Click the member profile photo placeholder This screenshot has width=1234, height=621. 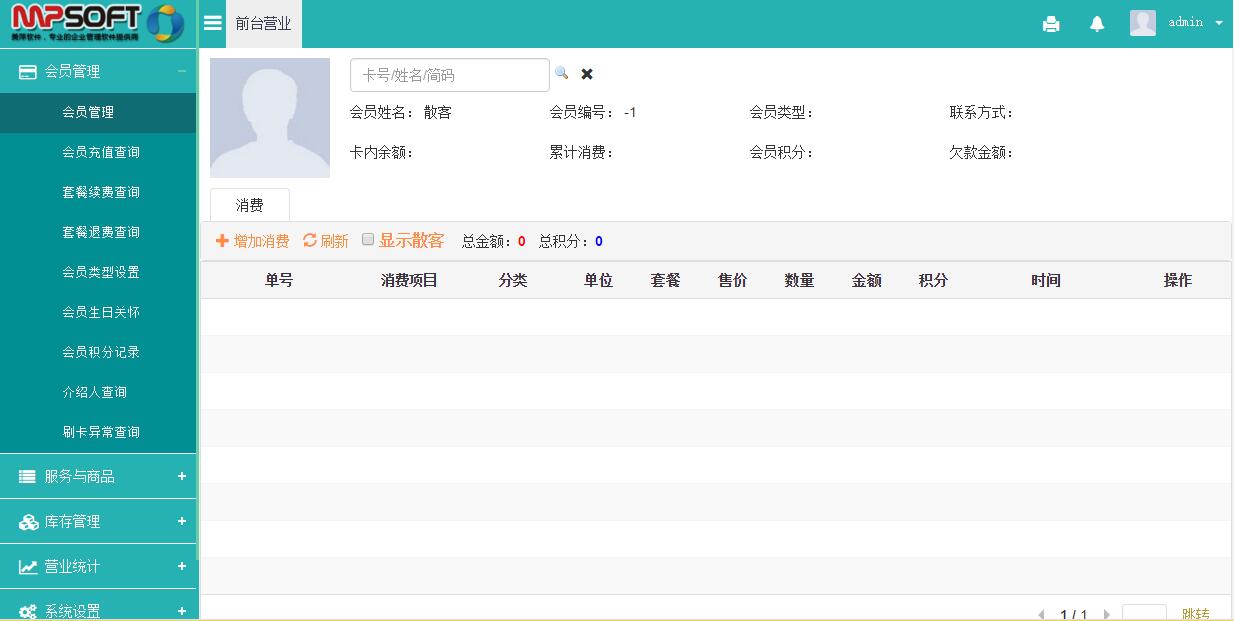[x=270, y=118]
